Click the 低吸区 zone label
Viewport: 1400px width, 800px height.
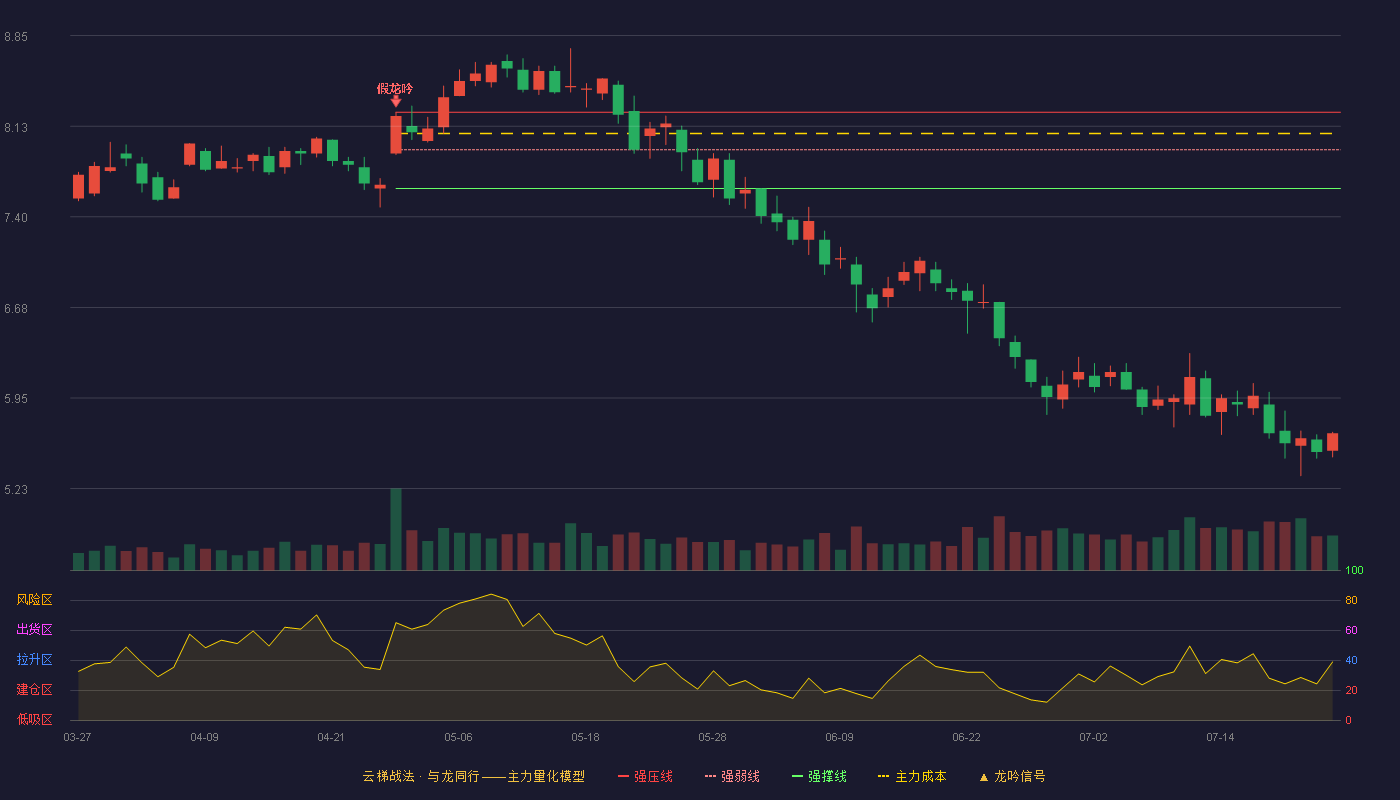pos(34,719)
